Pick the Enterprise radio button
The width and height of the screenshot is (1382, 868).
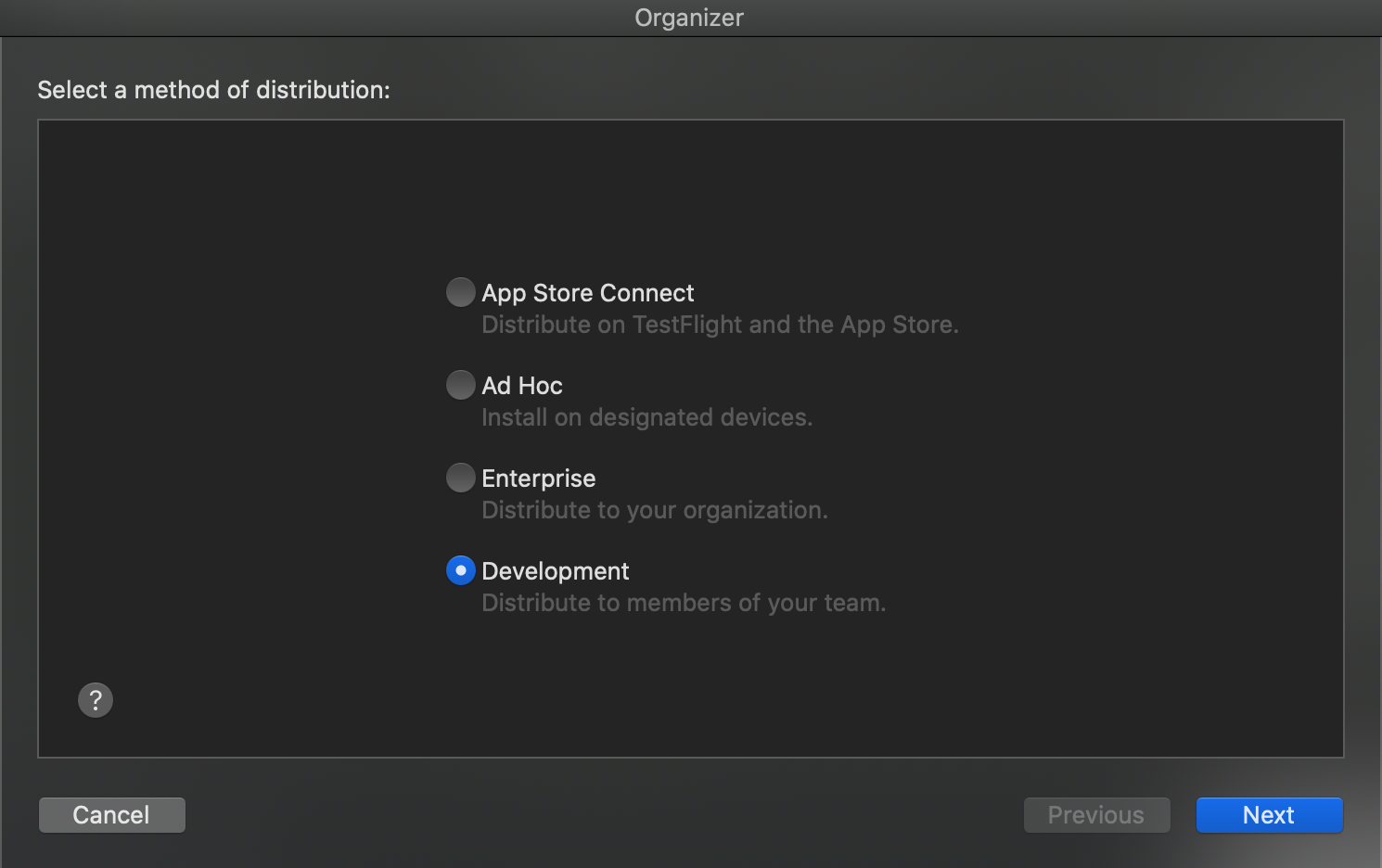(x=461, y=478)
